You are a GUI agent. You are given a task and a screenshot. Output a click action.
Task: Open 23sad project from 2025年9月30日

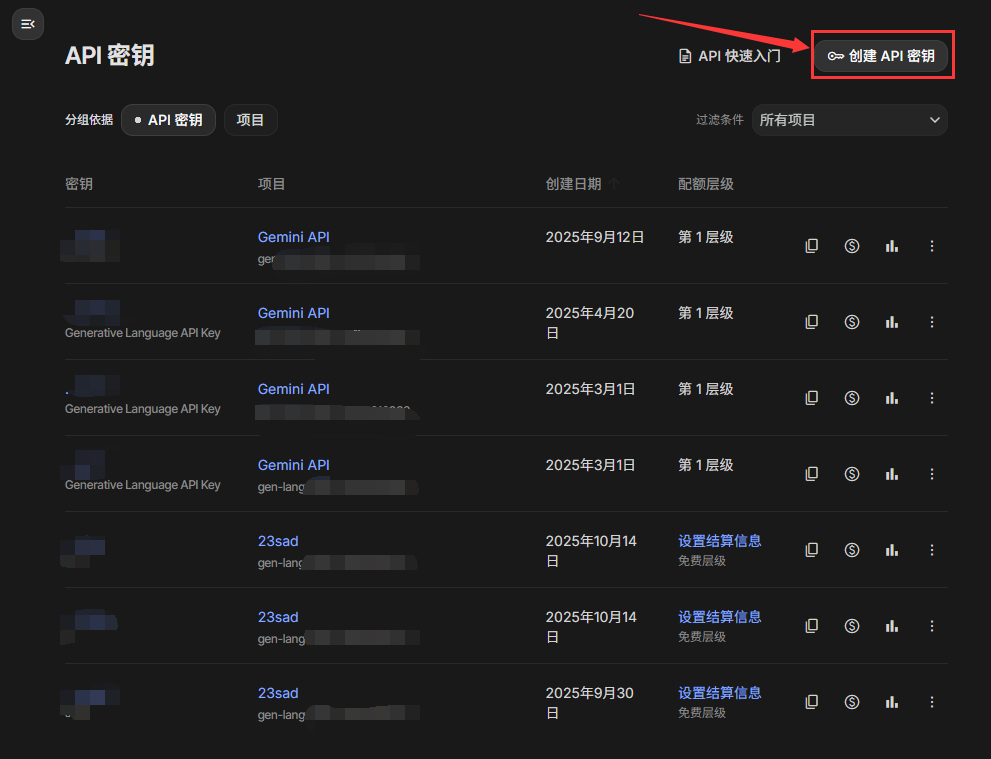278,693
